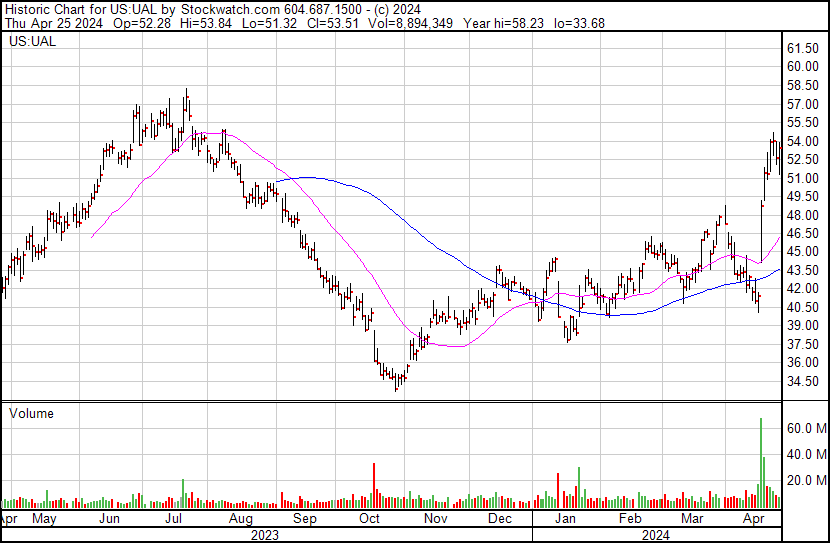Viewport: 830px width, 543px height.
Task: Click the 'Sep' month label
Action: pos(305,519)
